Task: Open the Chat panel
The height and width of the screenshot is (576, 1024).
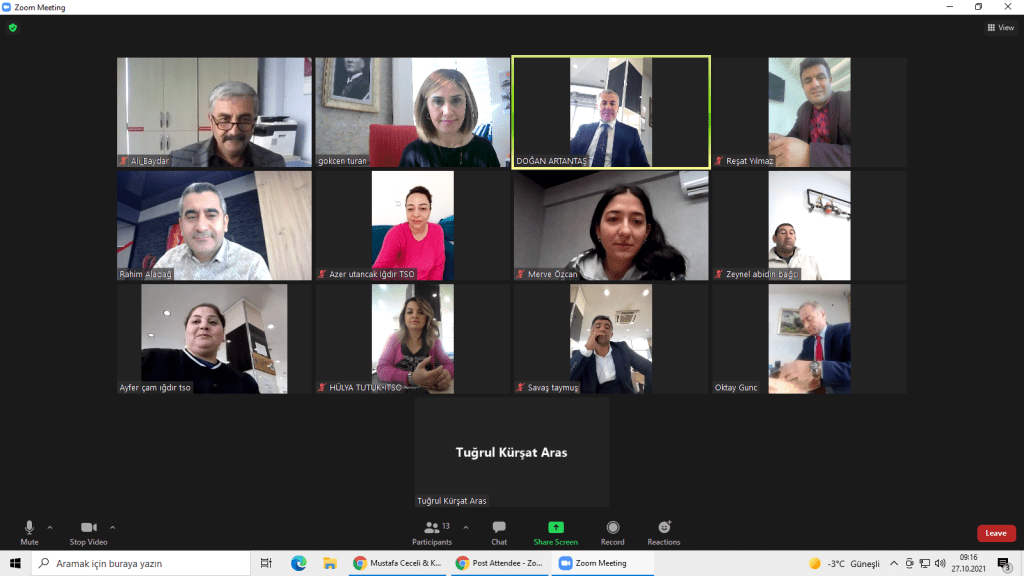Action: pyautogui.click(x=498, y=531)
